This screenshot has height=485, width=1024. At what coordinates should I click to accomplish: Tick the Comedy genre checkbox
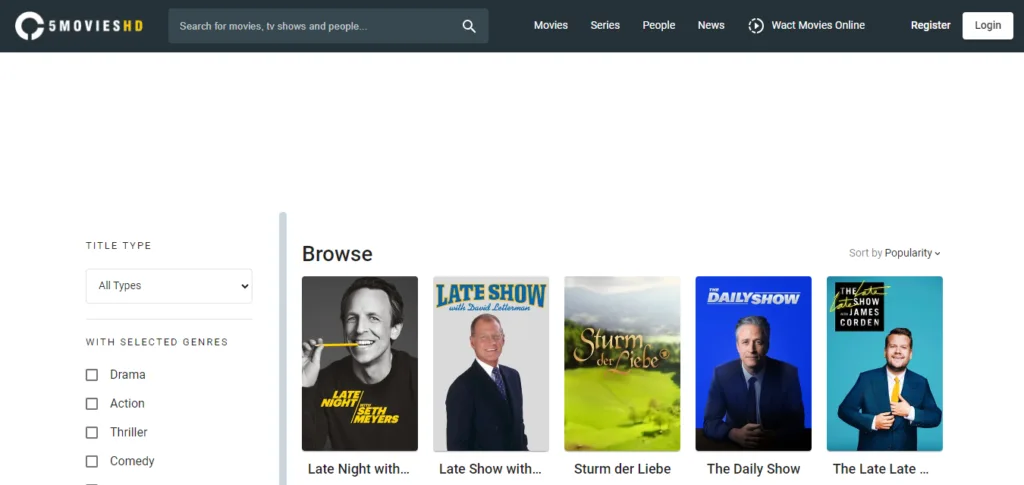click(x=92, y=461)
